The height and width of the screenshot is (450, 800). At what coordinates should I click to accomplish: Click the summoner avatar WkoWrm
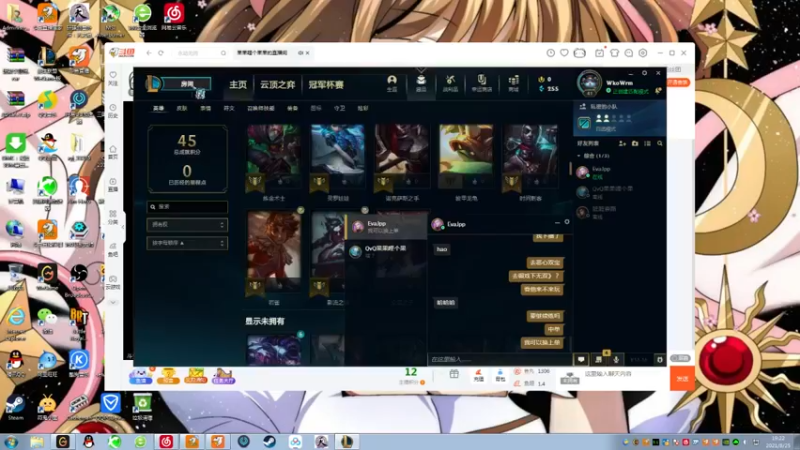coord(589,83)
